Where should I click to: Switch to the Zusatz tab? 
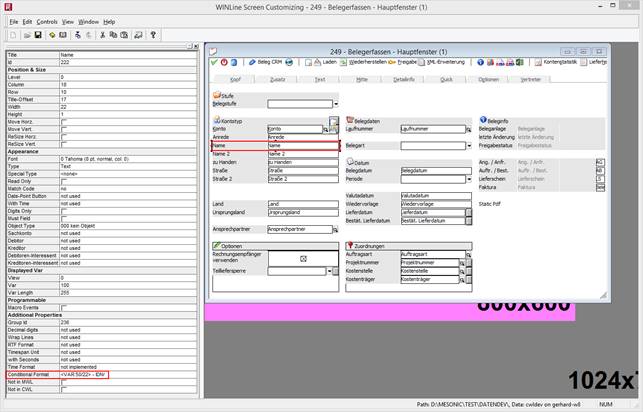278,78
